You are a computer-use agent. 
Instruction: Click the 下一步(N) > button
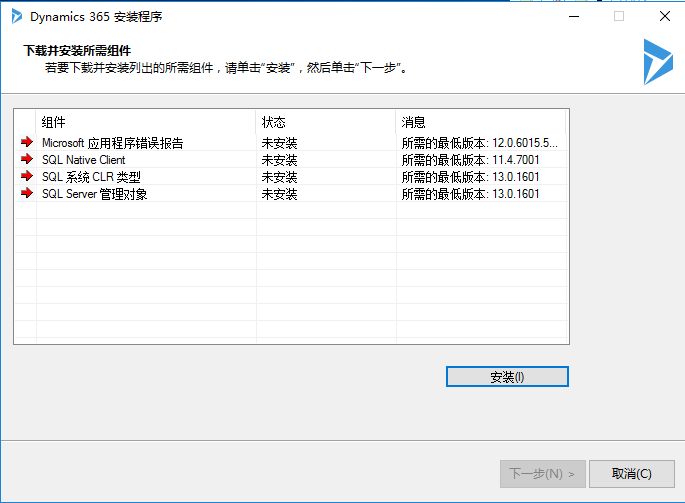pyautogui.click(x=543, y=474)
